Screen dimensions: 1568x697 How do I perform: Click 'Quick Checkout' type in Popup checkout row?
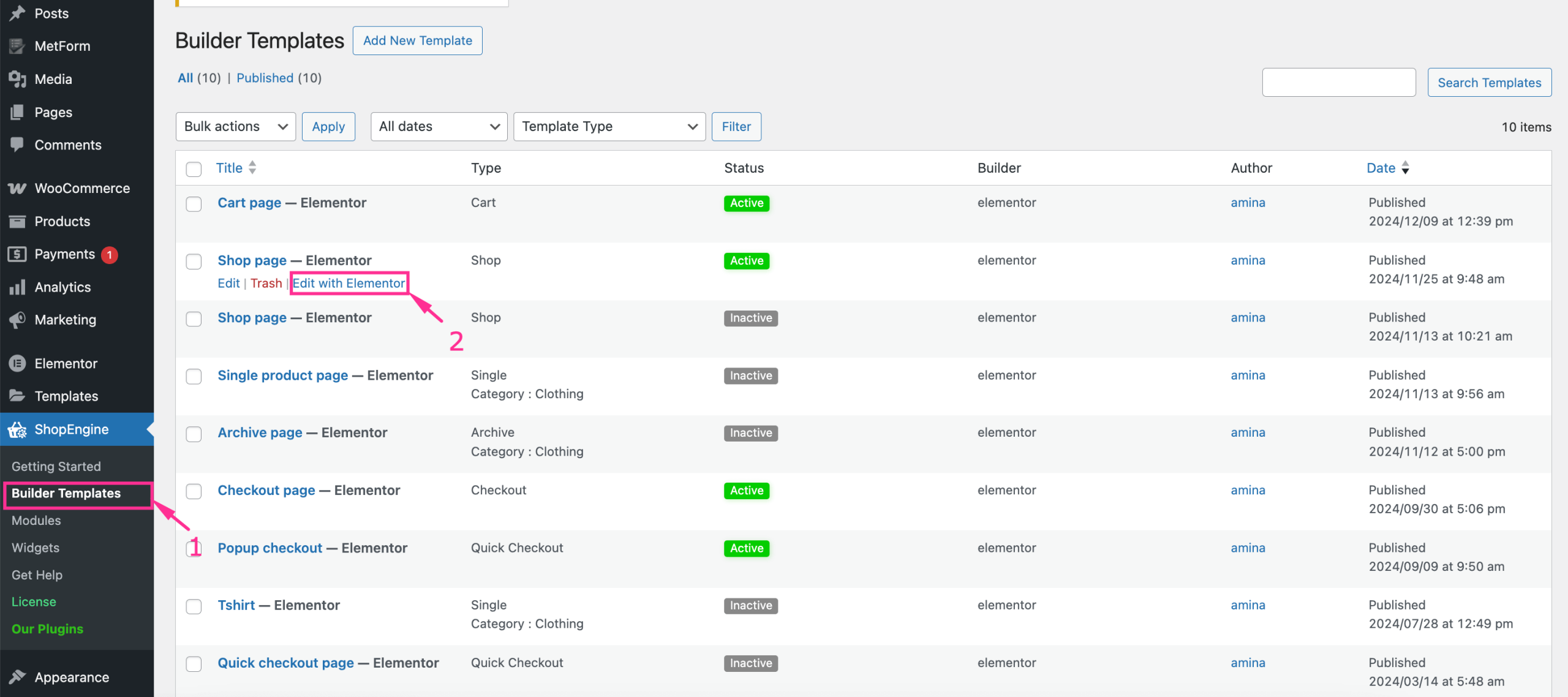tap(517, 548)
